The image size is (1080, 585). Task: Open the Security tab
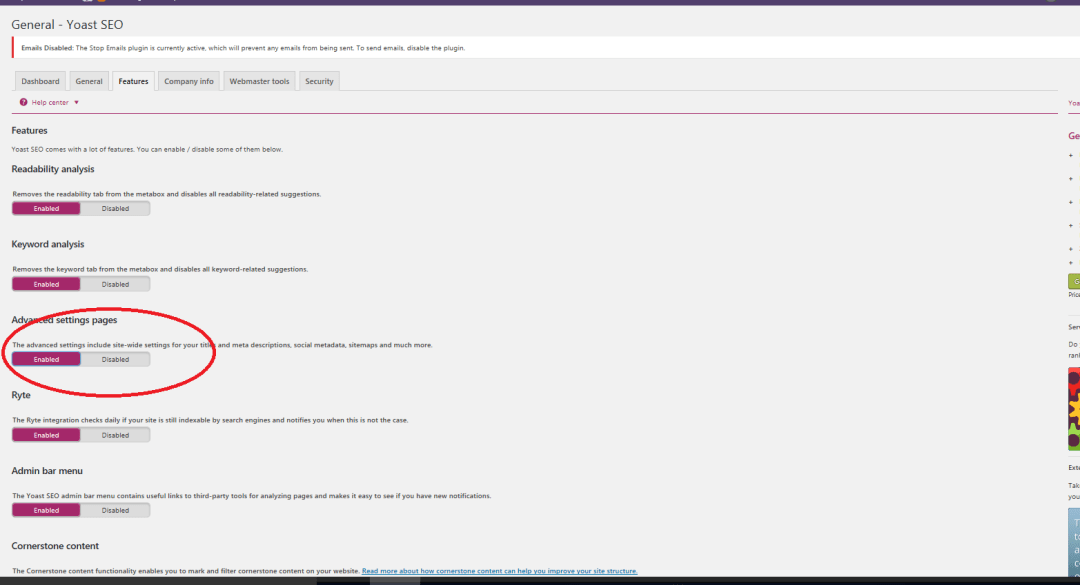[319, 81]
